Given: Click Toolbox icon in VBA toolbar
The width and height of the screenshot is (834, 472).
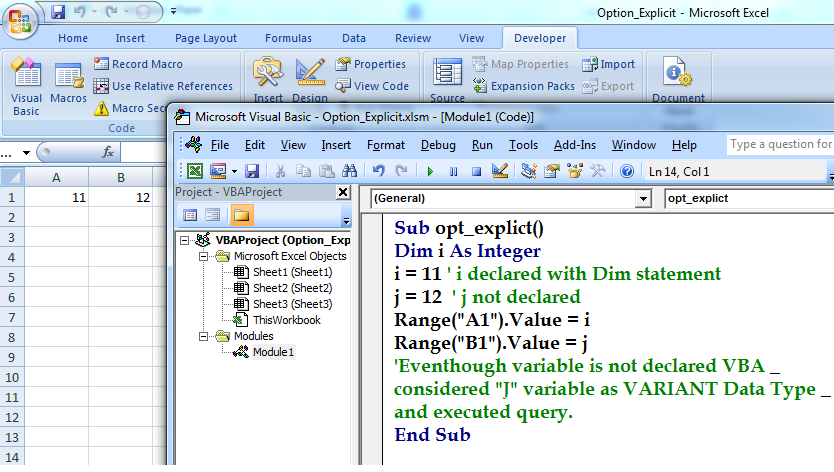Looking at the screenshot, I should [x=598, y=171].
